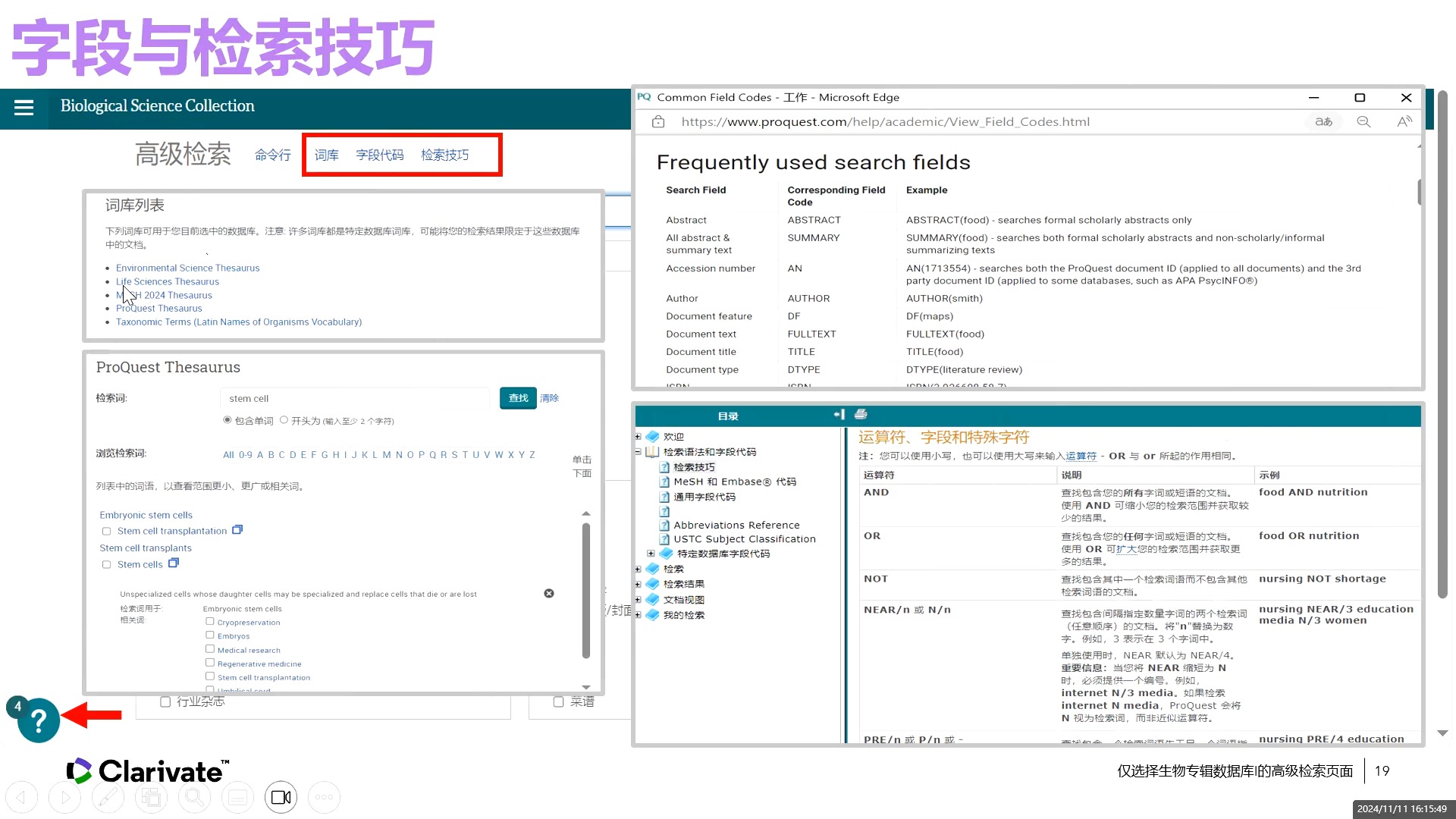1456x819 pixels.
Task: Click the blue book icon beside 检索结果
Action: click(x=652, y=584)
